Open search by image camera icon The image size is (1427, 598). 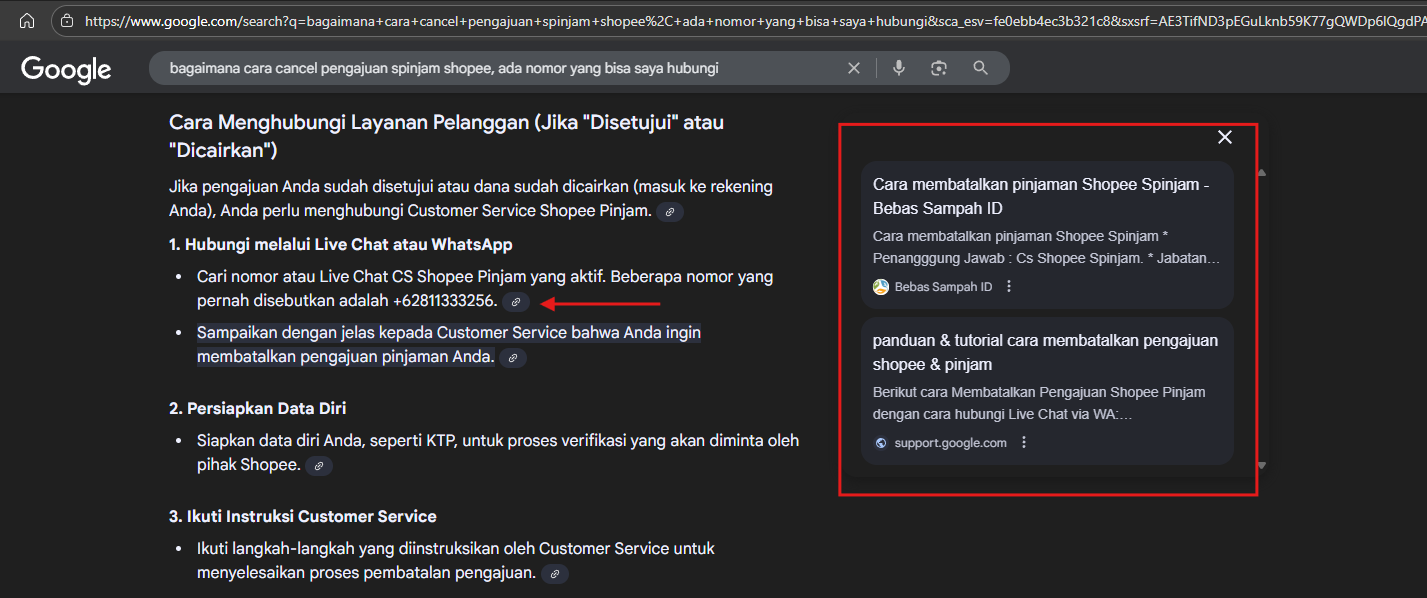click(939, 68)
